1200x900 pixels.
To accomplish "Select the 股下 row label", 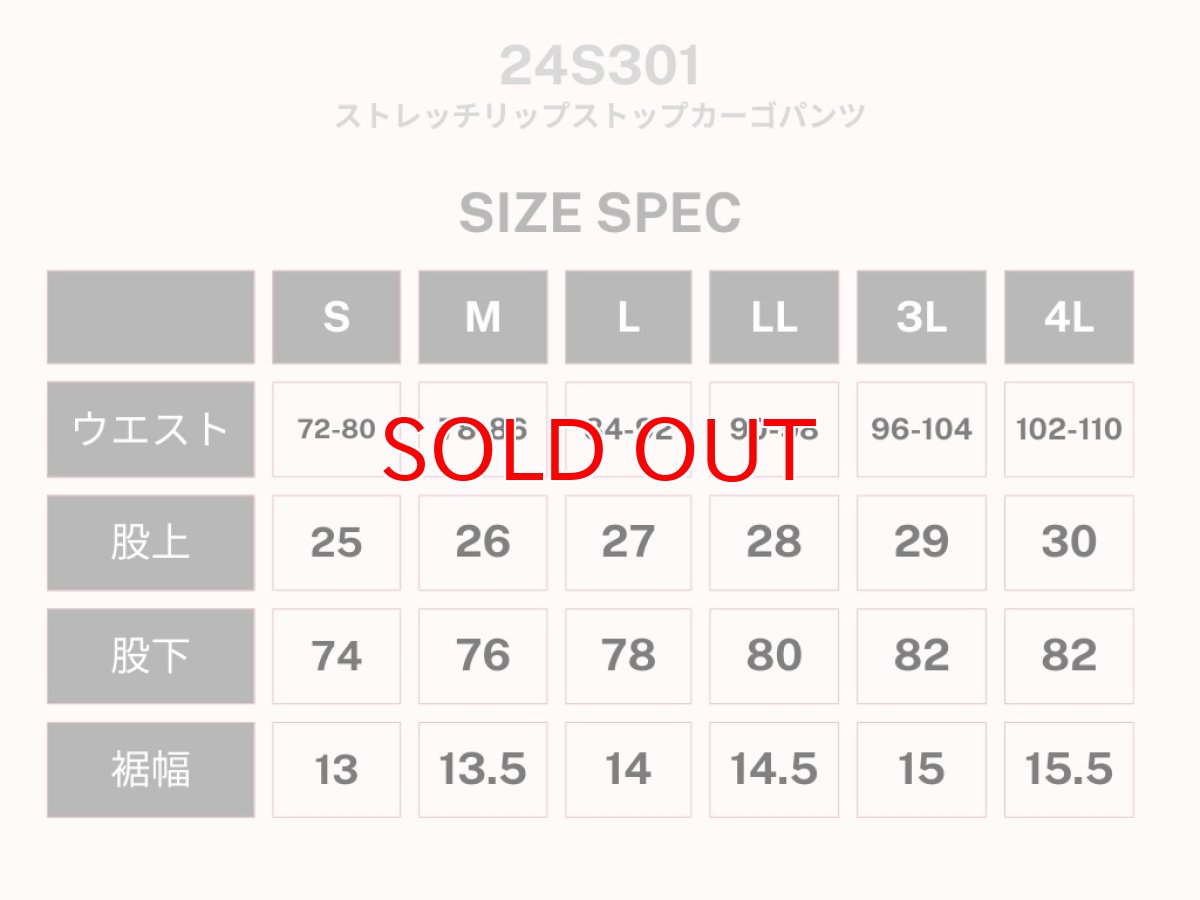I will click(x=150, y=656).
